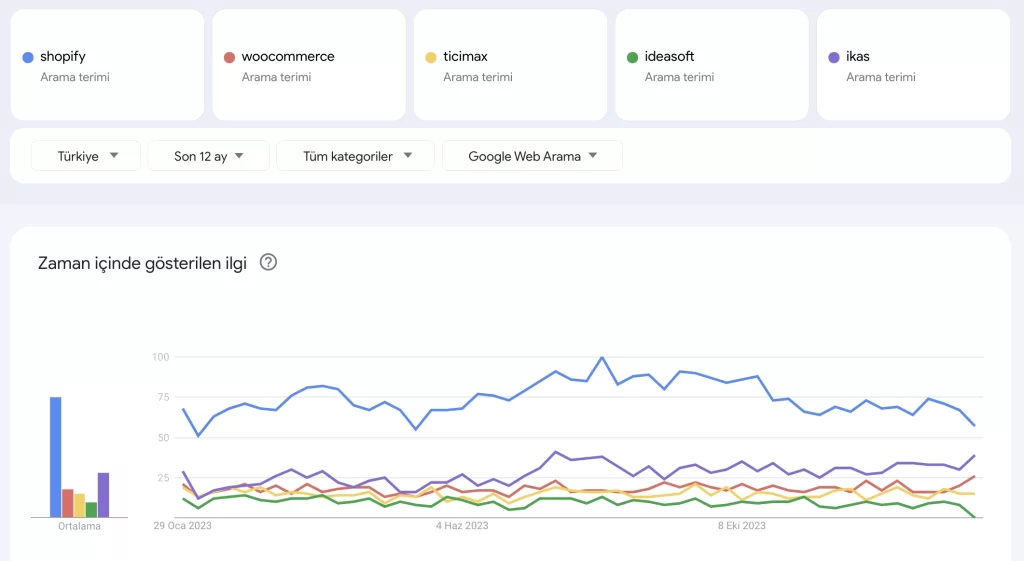Screen dimensions: 1024x561
Task: Open the Türkiye region dropdown
Action: [86, 156]
